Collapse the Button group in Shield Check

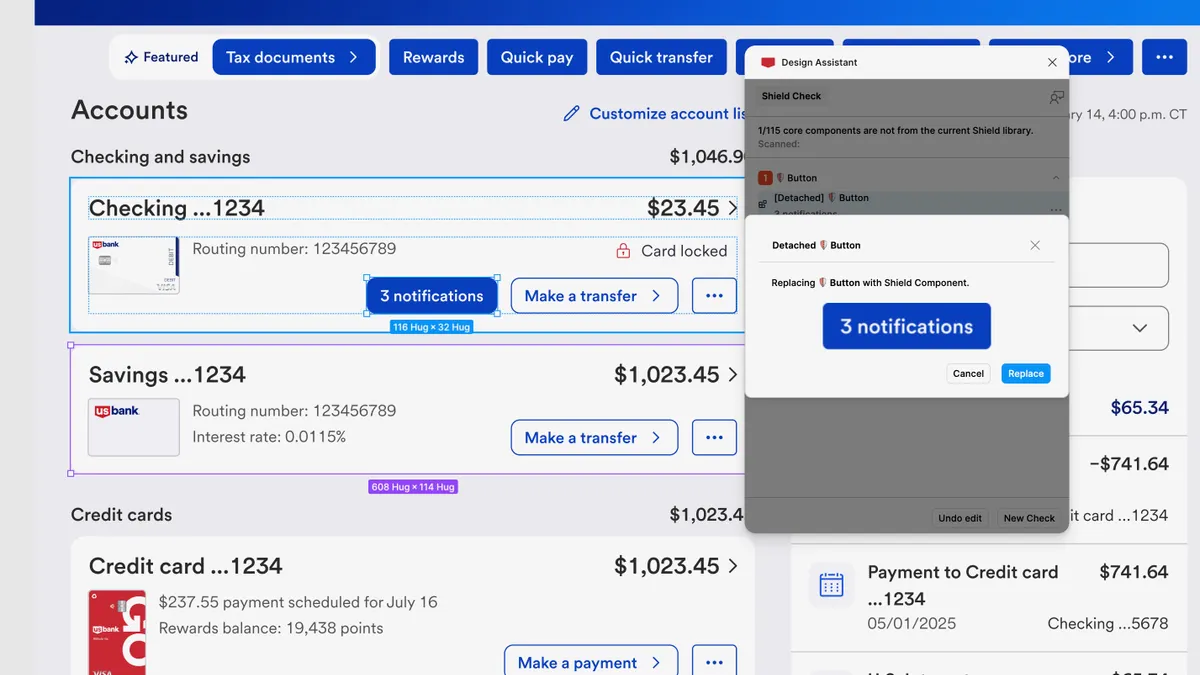click(1056, 177)
